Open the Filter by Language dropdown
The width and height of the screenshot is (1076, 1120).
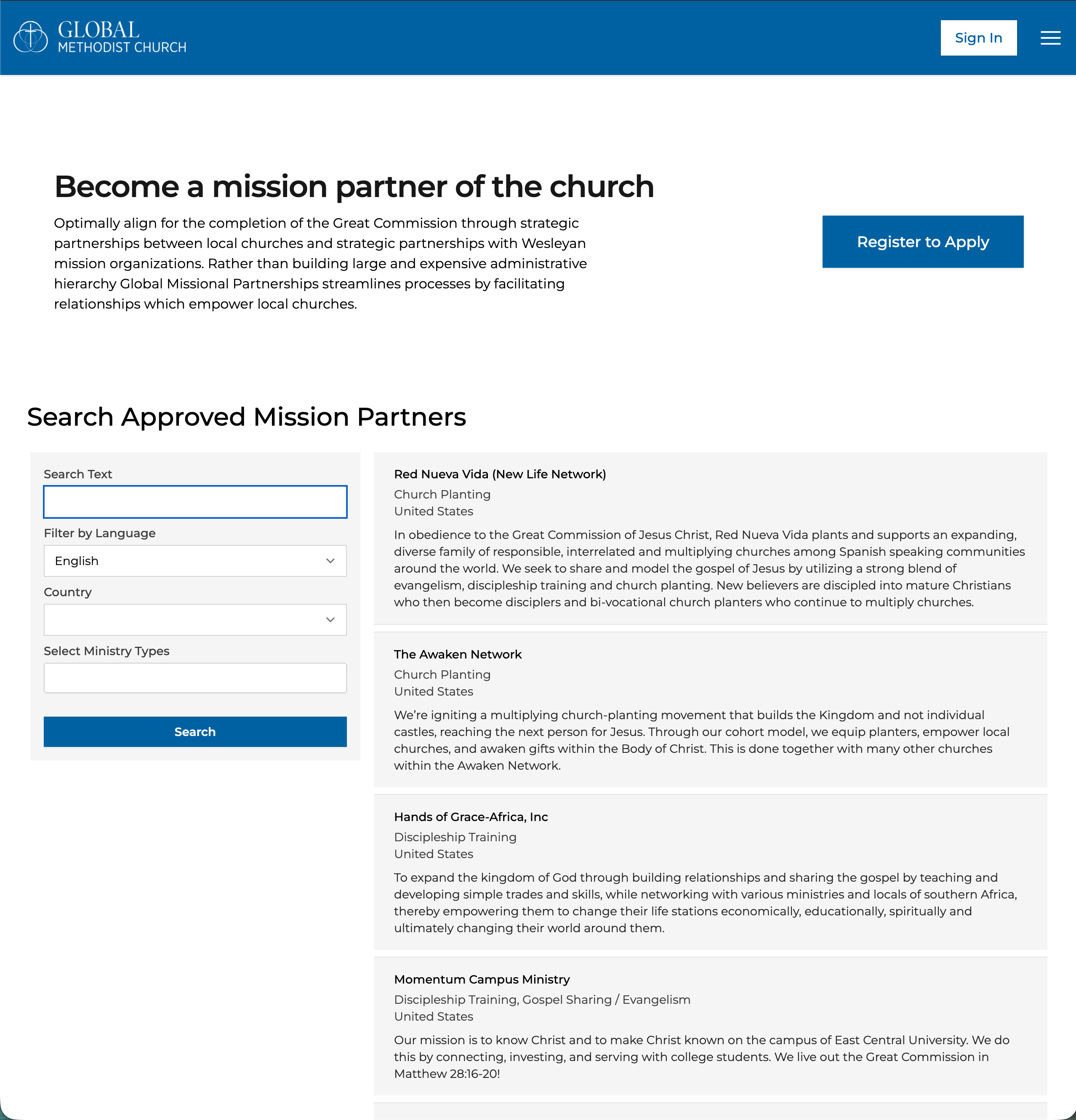click(195, 560)
